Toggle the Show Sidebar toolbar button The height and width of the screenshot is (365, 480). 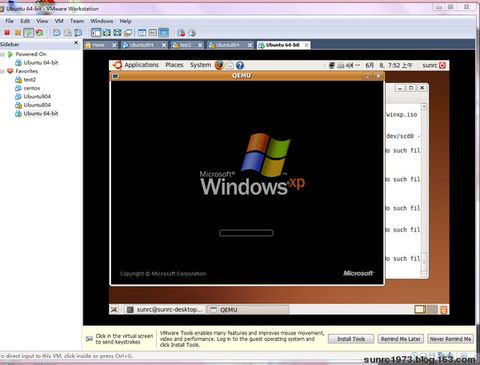click(x=96, y=33)
